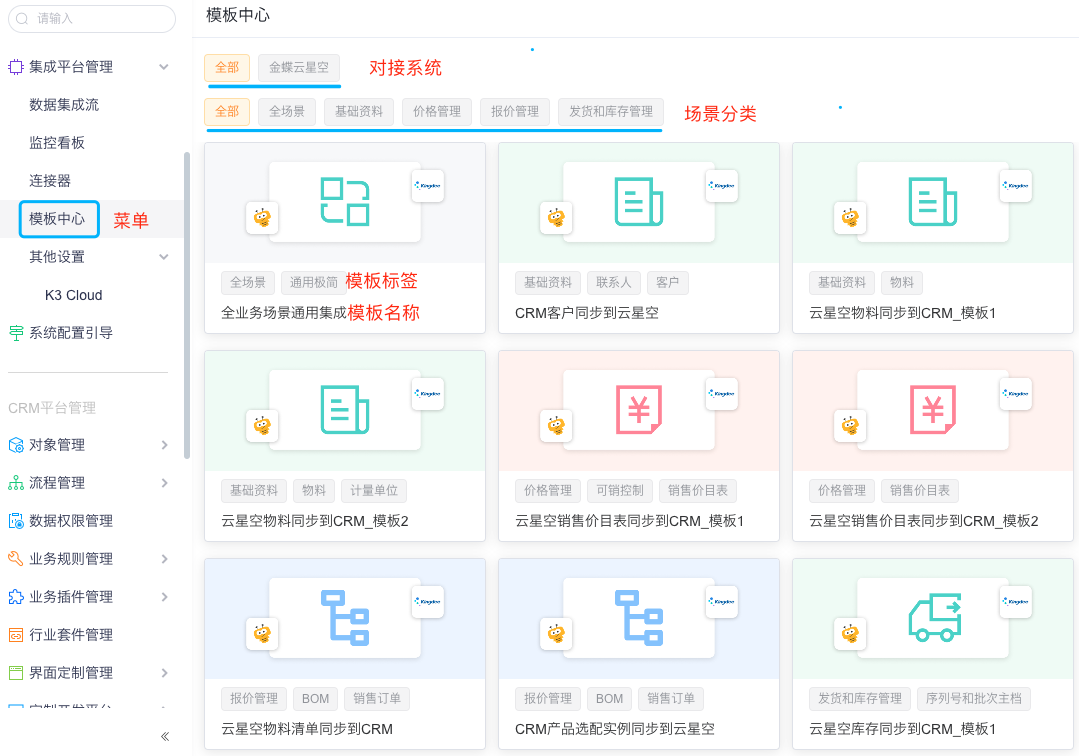Image resolution: width=1079 pixels, height=756 pixels.
Task: Expand 对象管理 with its arrow
Action: [164, 445]
